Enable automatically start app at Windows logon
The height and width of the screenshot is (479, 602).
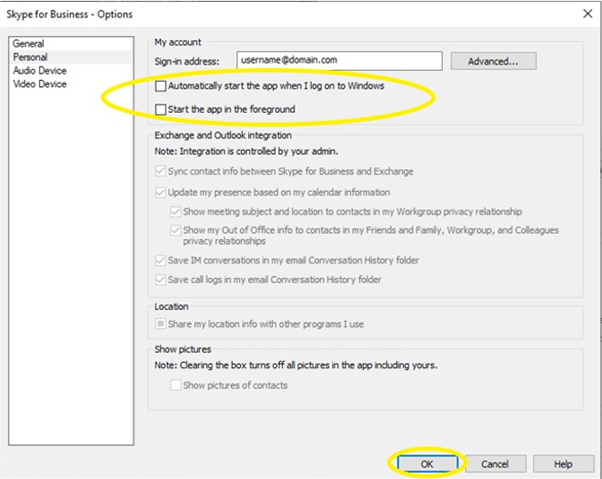160,86
